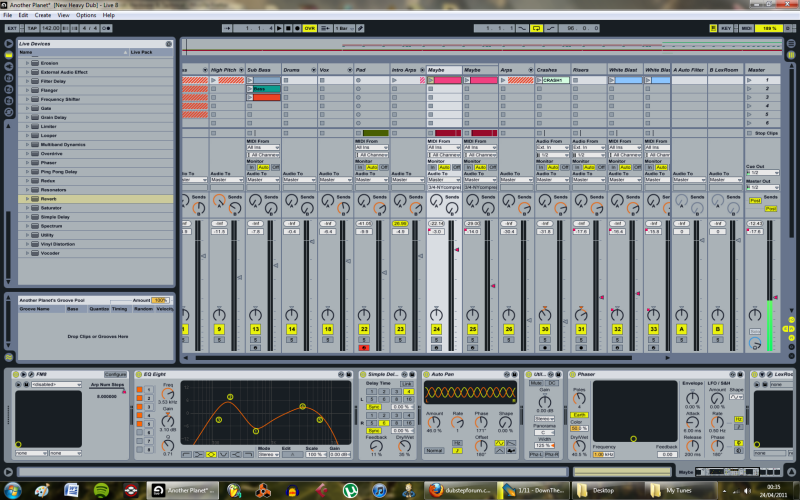Click the track 24 volume fader handle

pyautogui.click(x=457, y=250)
